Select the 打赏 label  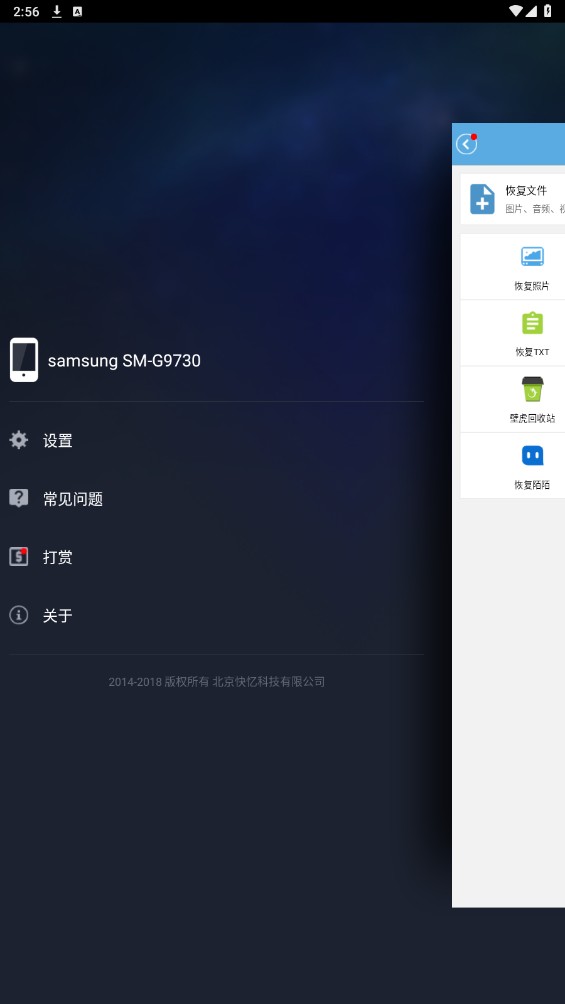click(57, 557)
